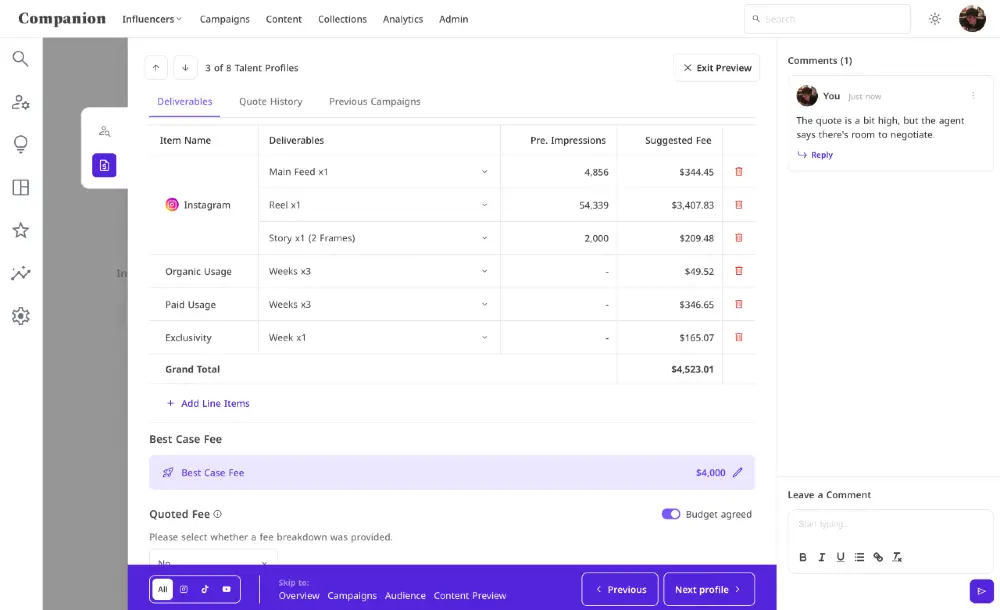Screen dimensions: 1000x610
Task: Skip to Content Preview section
Action: (470, 595)
